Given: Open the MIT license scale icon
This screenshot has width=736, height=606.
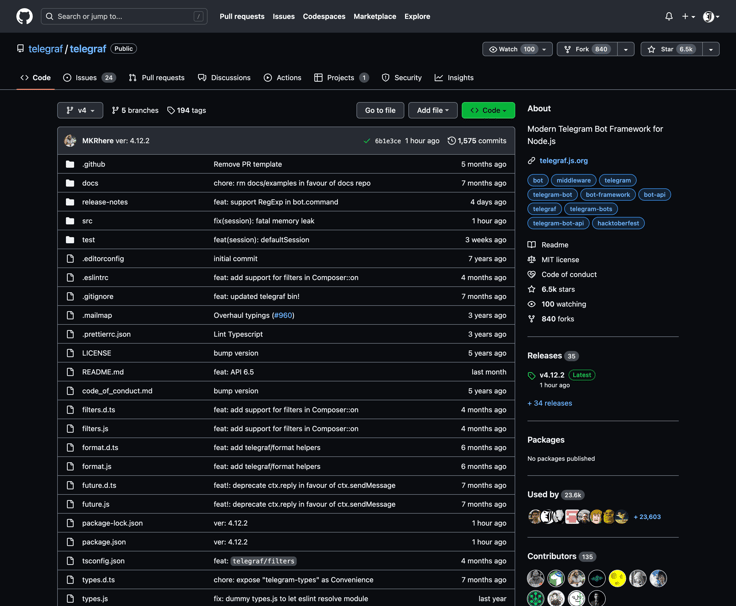Looking at the screenshot, I should (531, 260).
